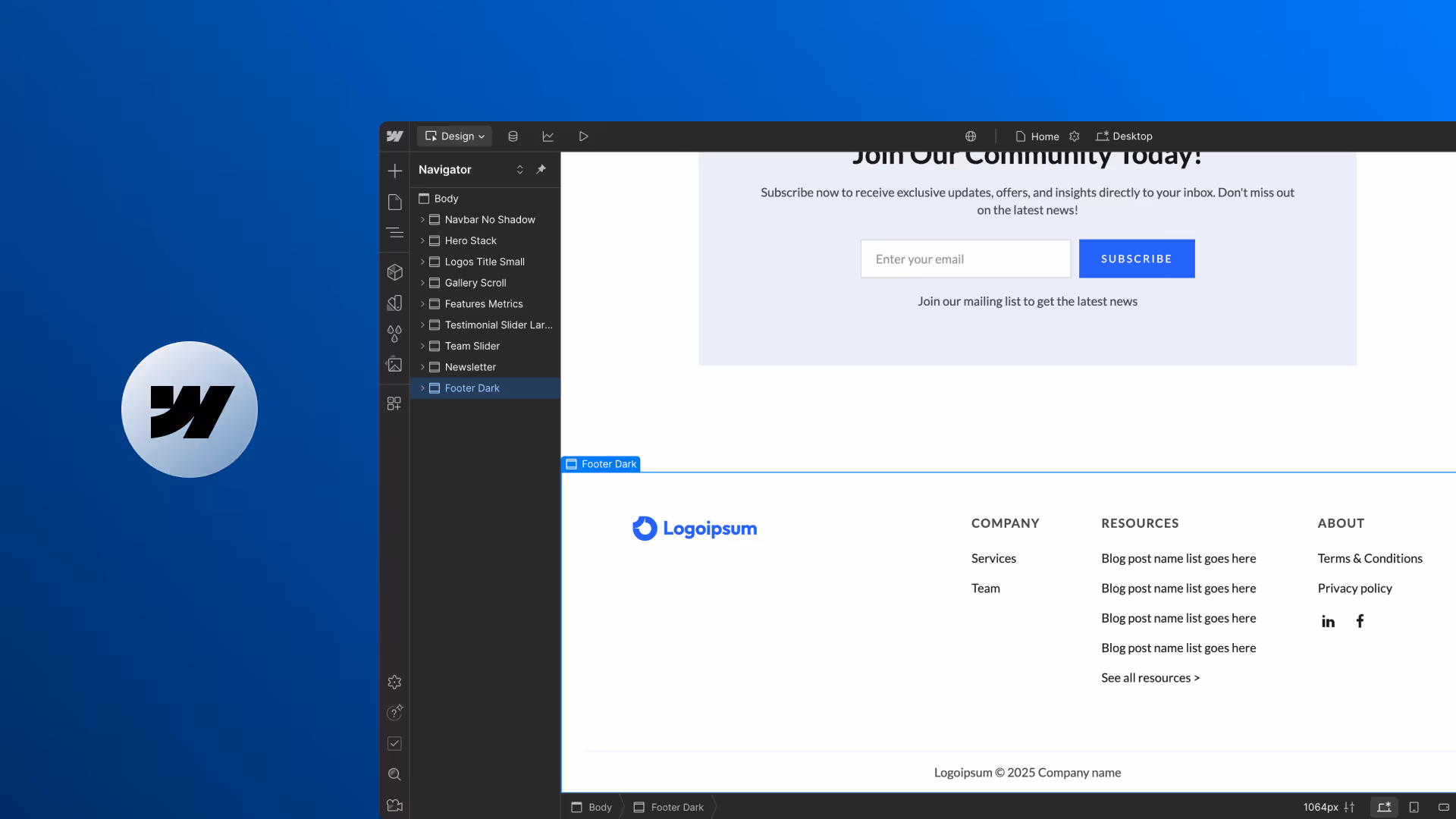Pin the Navigator panel
This screenshot has height=819, width=1456.
click(x=541, y=169)
